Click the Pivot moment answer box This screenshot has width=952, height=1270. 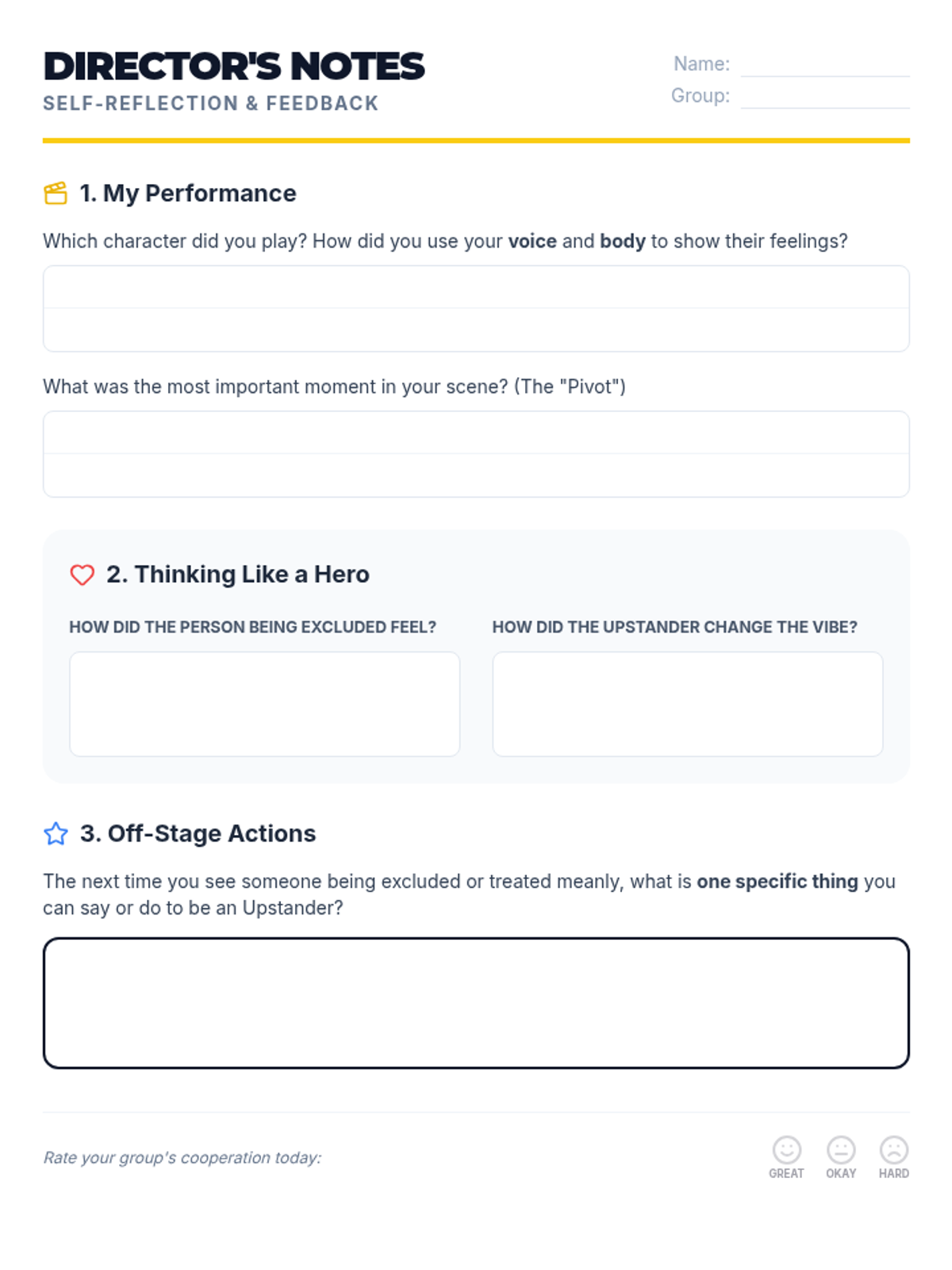click(x=476, y=454)
